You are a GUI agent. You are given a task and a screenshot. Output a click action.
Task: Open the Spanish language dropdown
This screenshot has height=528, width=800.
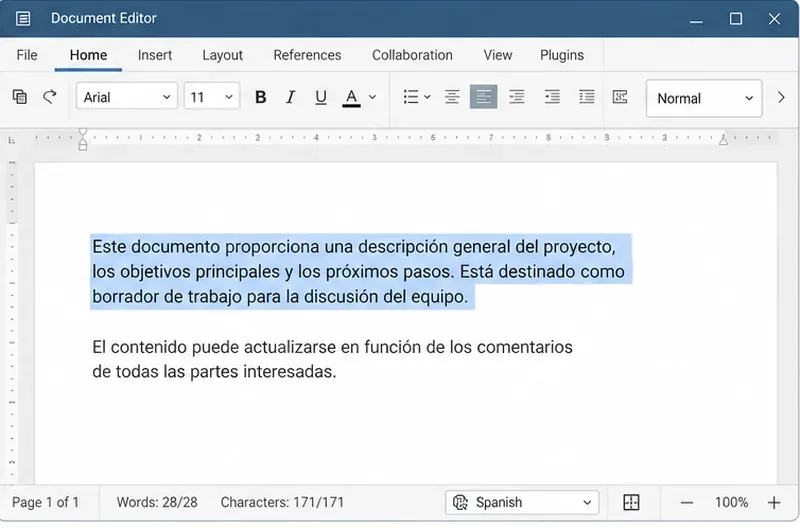(522, 502)
